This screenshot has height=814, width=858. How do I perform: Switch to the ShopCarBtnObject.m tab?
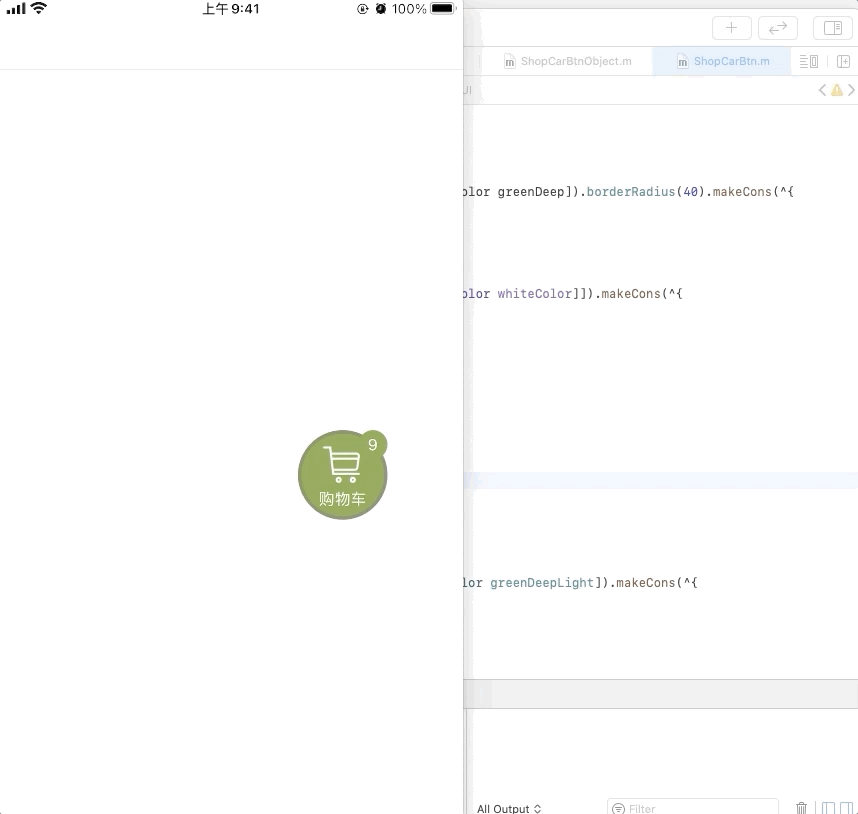point(567,61)
